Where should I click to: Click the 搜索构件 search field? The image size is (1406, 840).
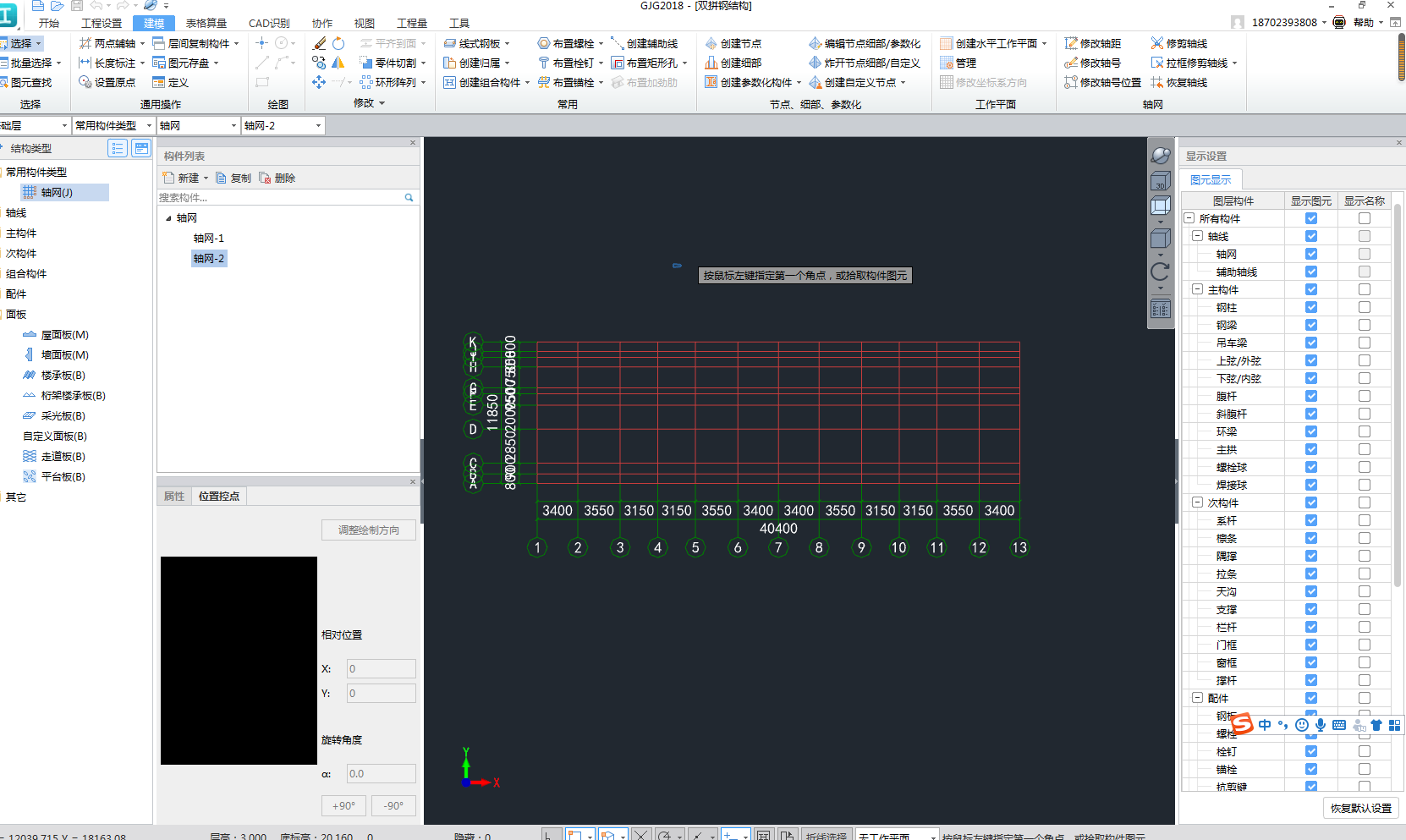tap(279, 198)
